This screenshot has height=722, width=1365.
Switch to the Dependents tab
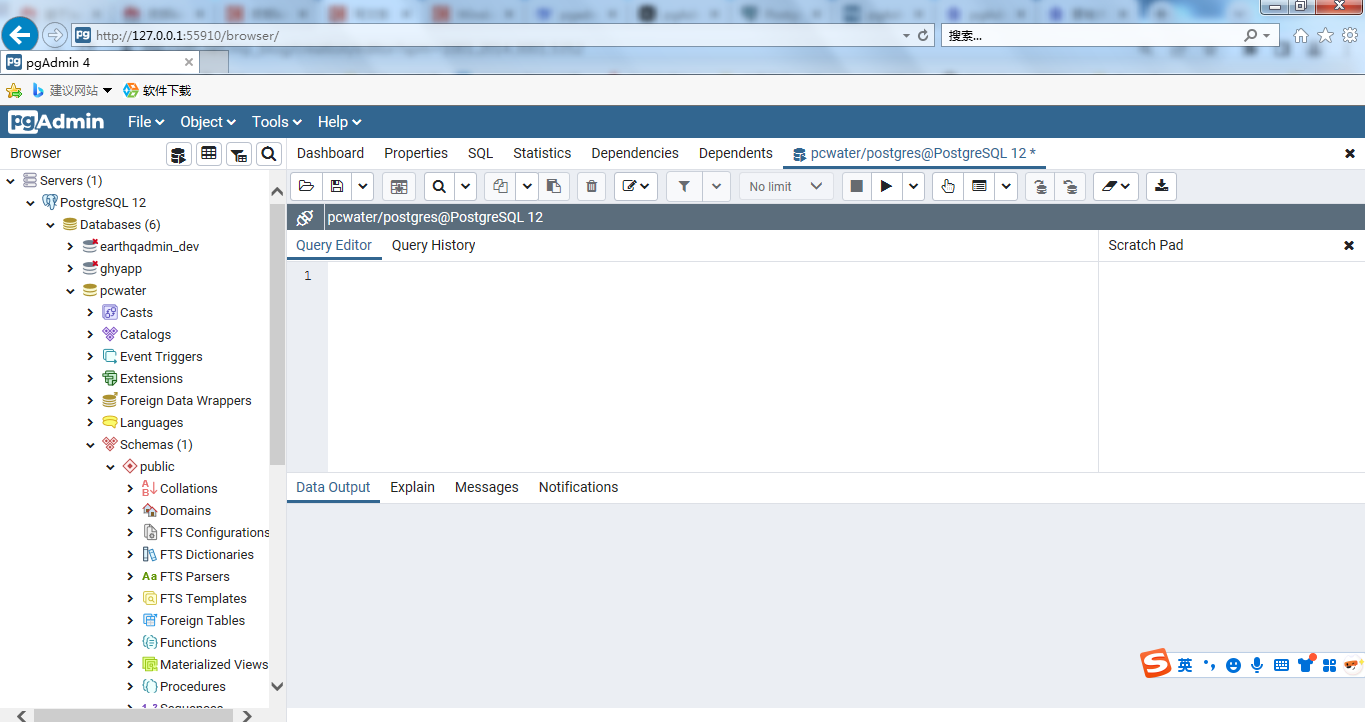pos(736,153)
